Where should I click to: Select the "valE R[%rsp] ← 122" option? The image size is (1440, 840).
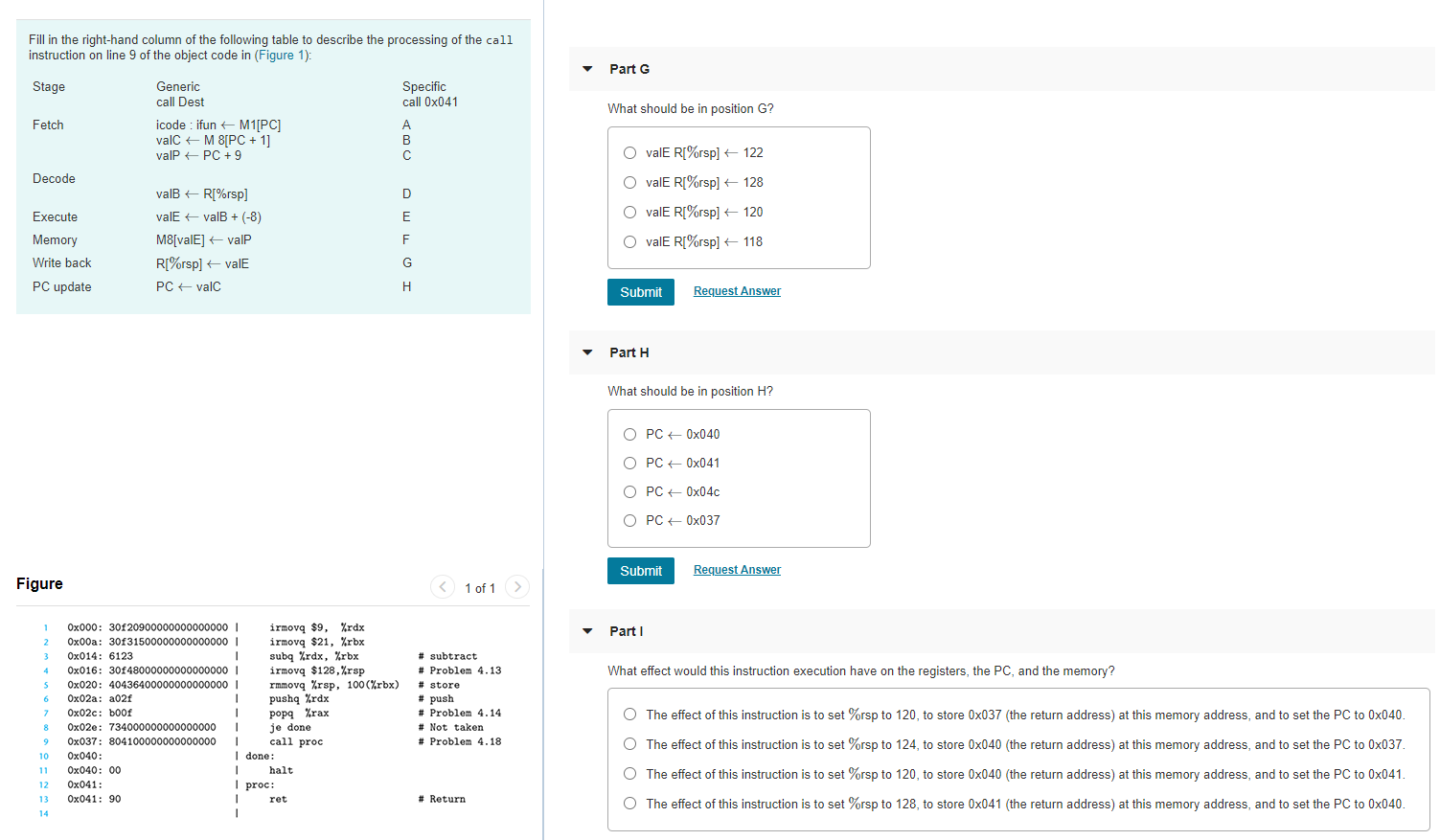[629, 152]
